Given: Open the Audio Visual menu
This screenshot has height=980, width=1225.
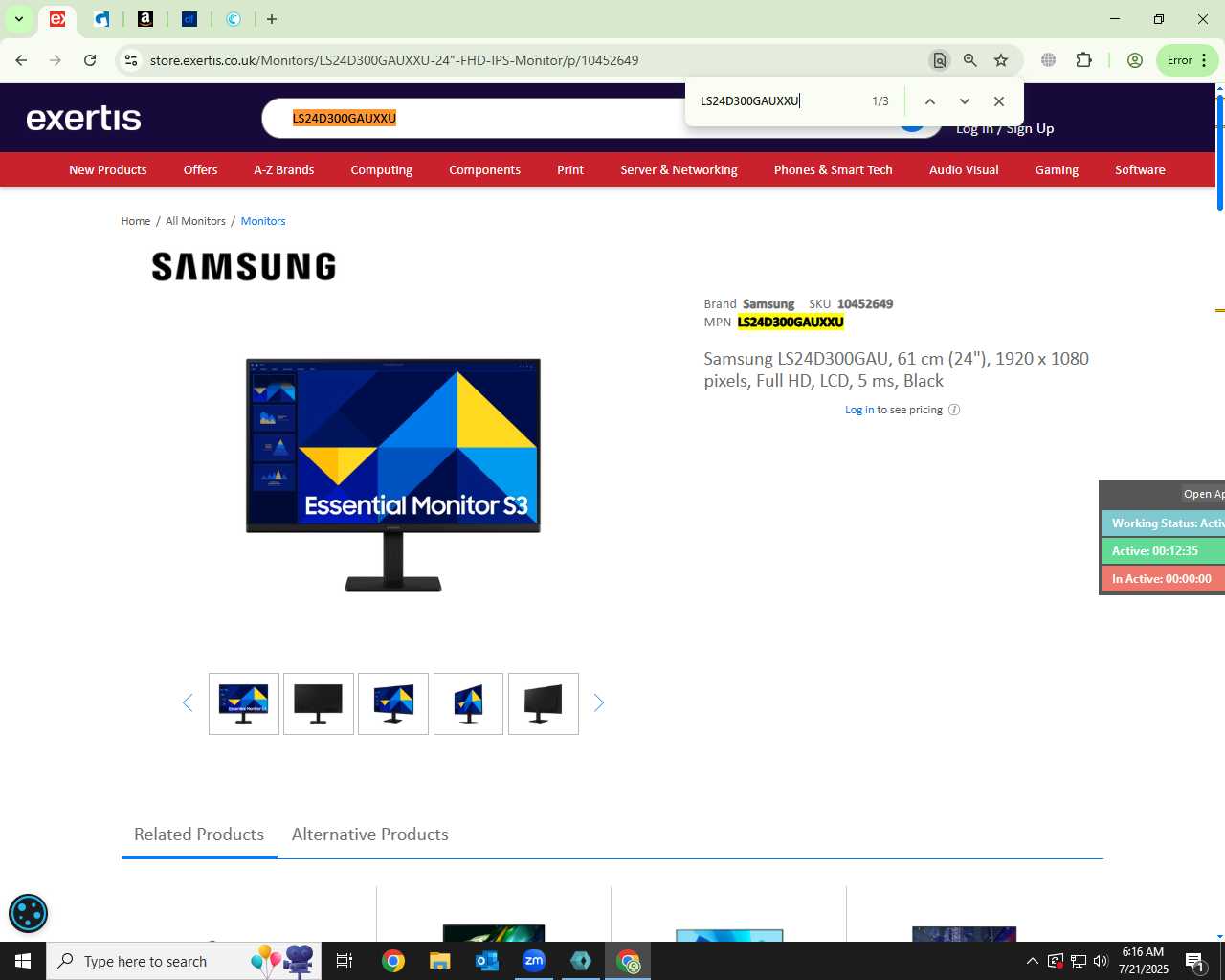Looking at the screenshot, I should [x=964, y=169].
